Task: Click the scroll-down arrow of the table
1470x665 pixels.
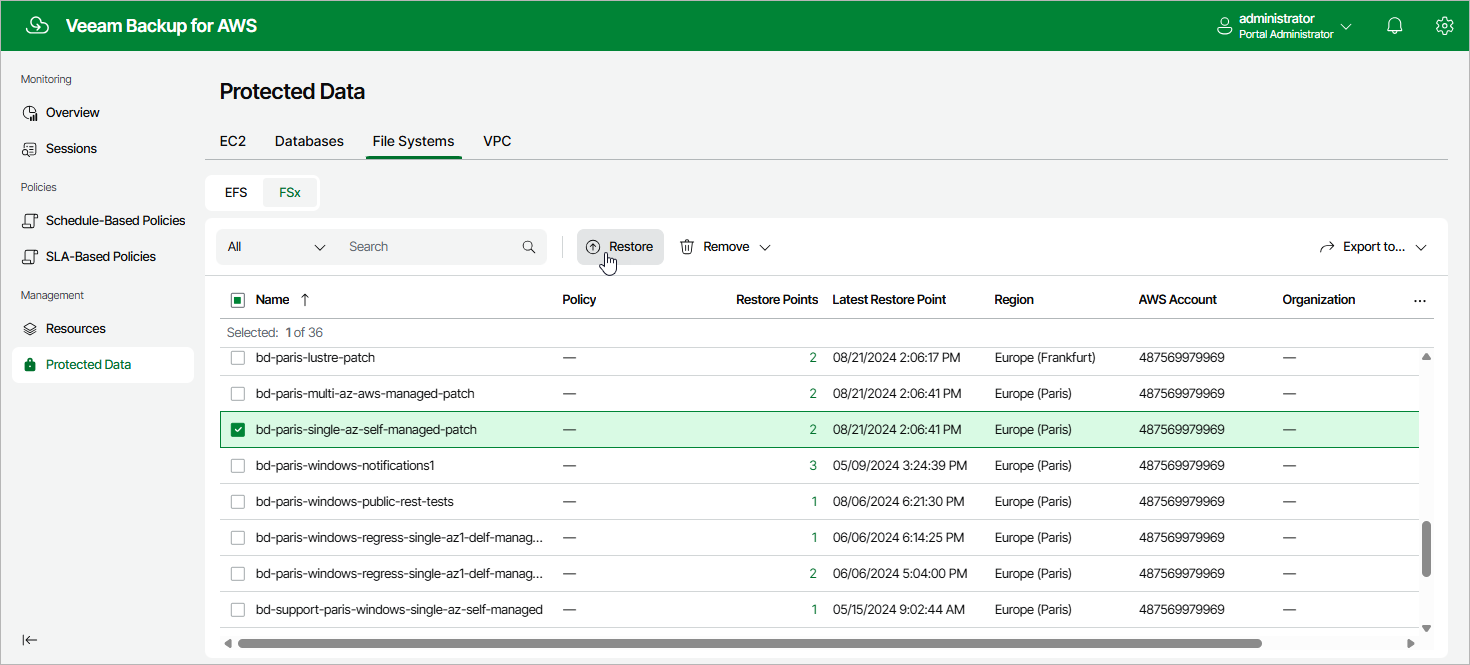Action: (1426, 628)
